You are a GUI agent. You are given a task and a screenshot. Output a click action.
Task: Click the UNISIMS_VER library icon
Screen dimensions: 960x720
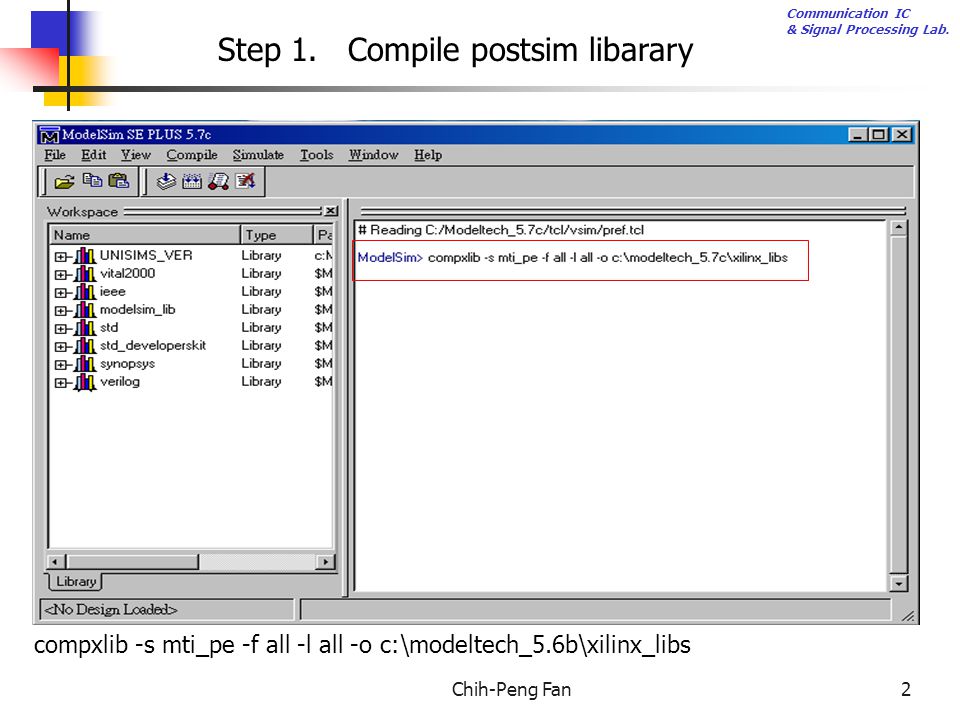click(x=85, y=256)
